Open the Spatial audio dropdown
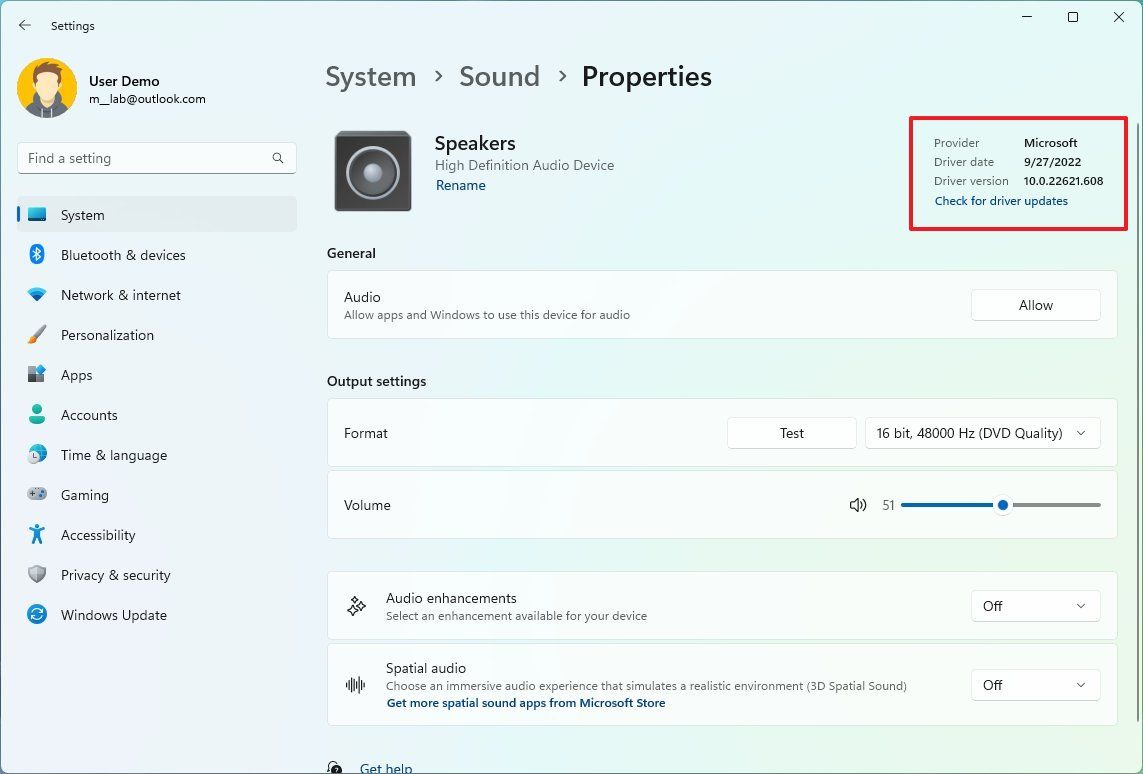Screen dimensions: 1143x774 click(1035, 685)
